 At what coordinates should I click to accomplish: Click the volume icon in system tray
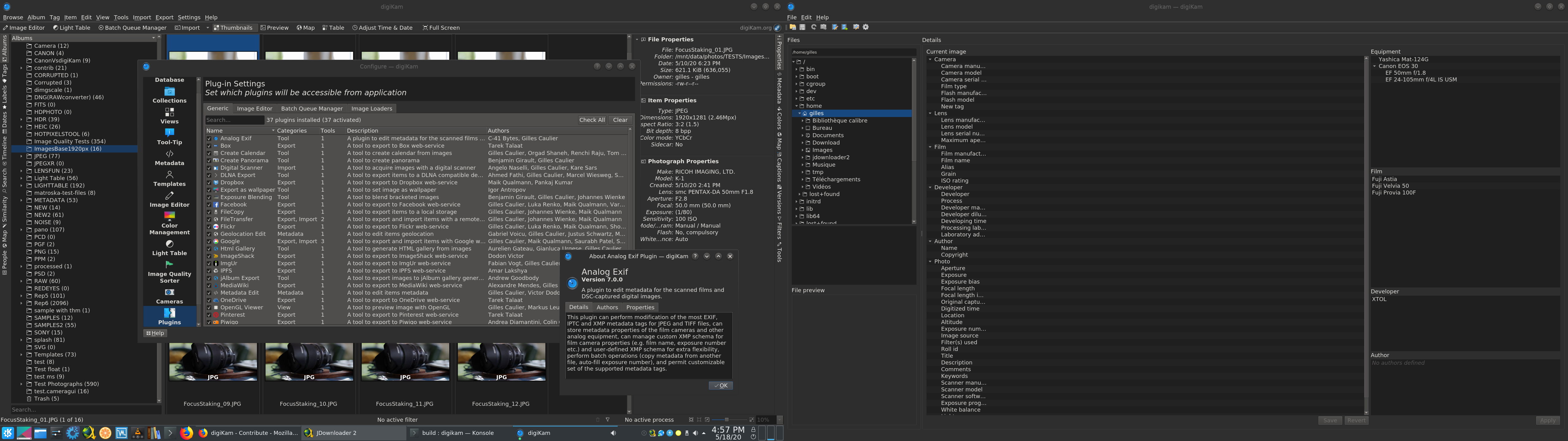coord(695,433)
